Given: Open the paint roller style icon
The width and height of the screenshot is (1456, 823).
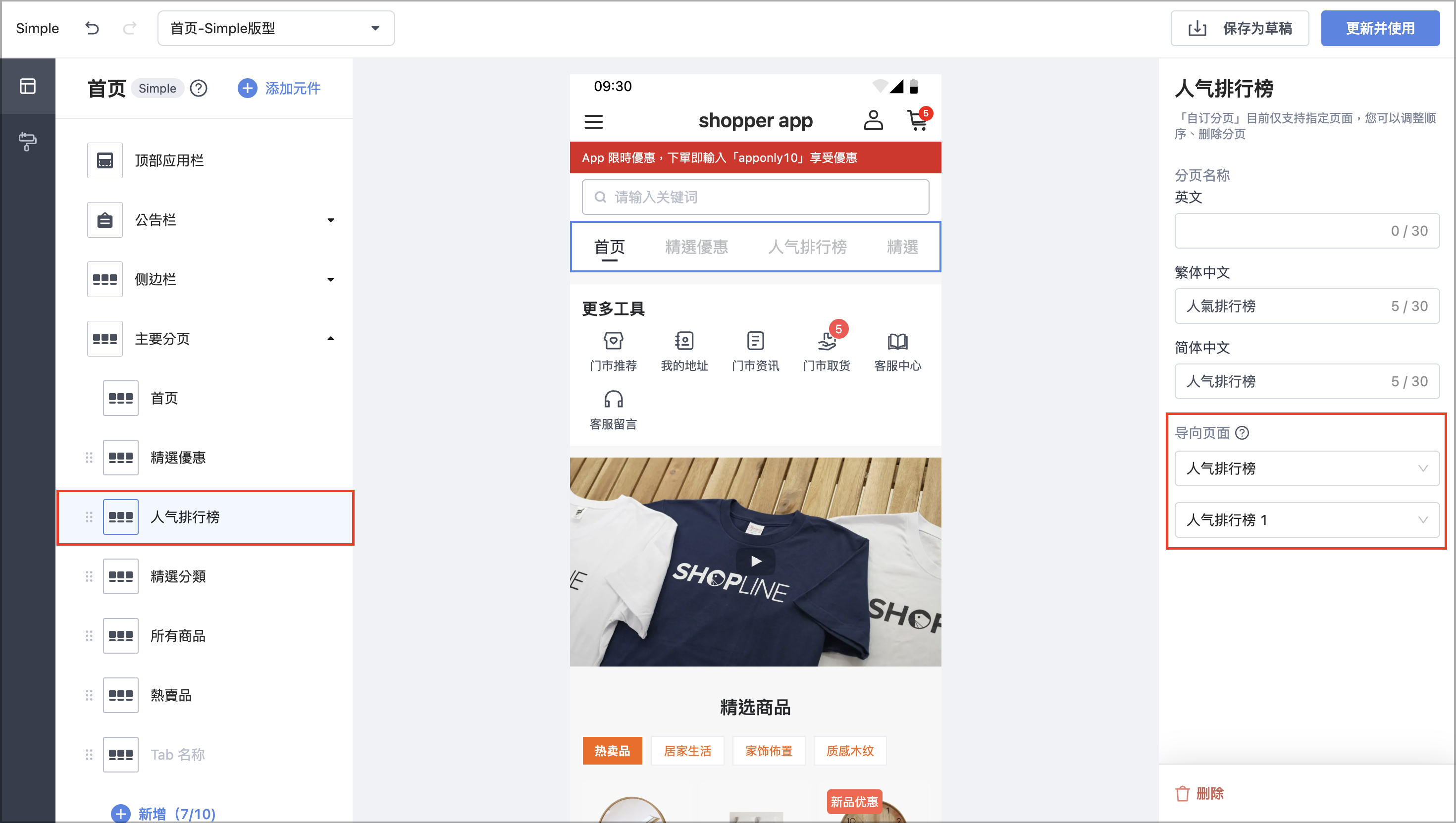Looking at the screenshot, I should pos(28,141).
